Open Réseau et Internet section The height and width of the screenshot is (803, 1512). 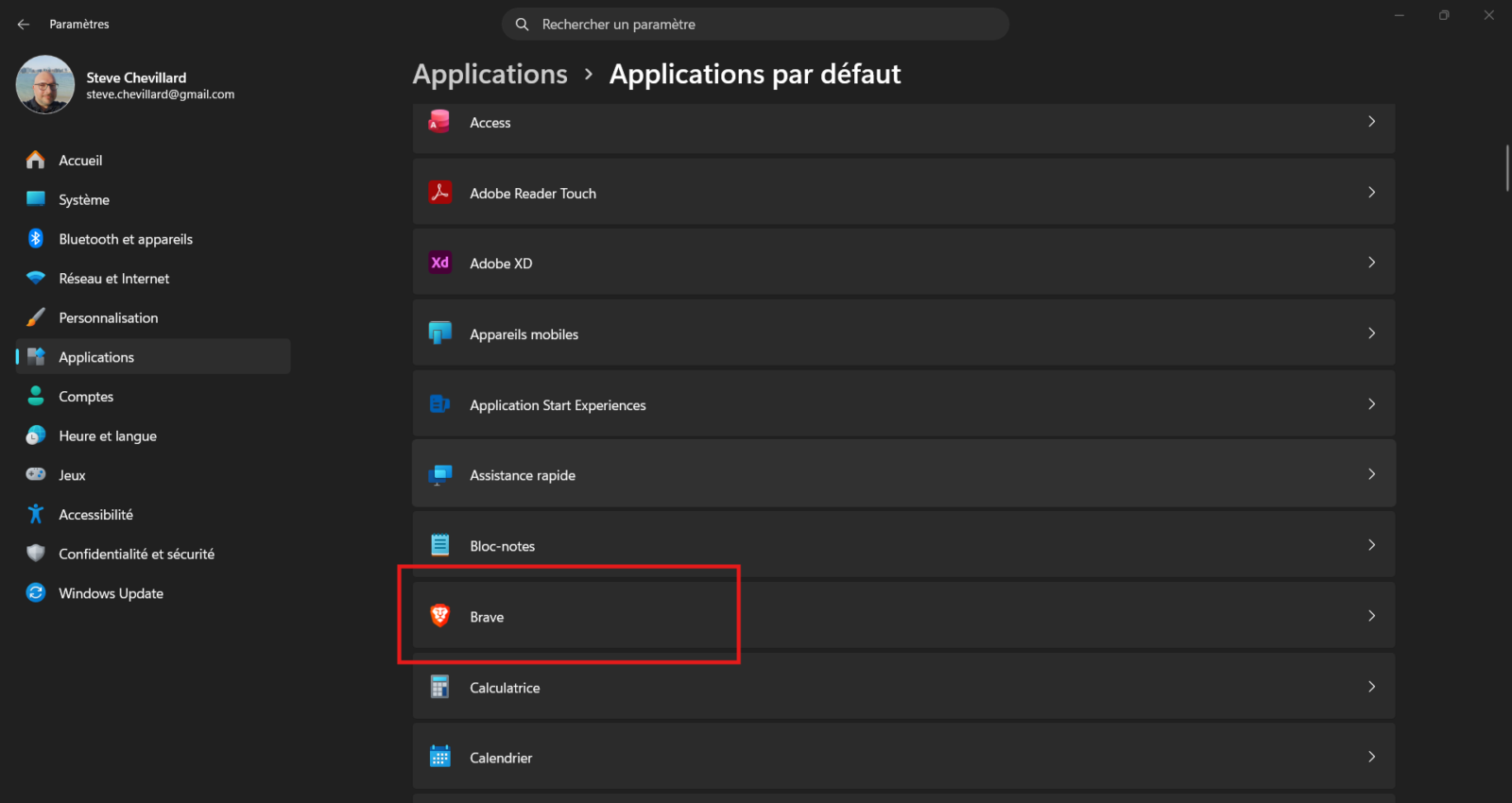tap(153, 278)
